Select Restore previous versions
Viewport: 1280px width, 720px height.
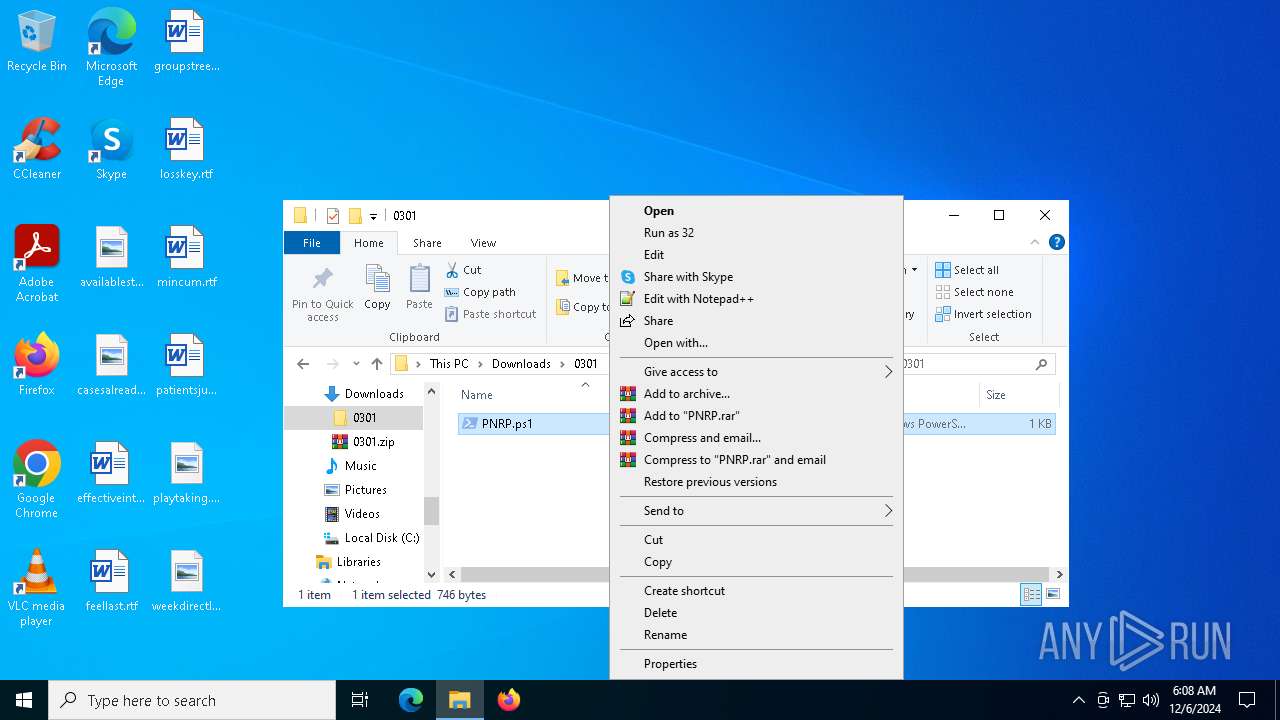tap(756, 482)
